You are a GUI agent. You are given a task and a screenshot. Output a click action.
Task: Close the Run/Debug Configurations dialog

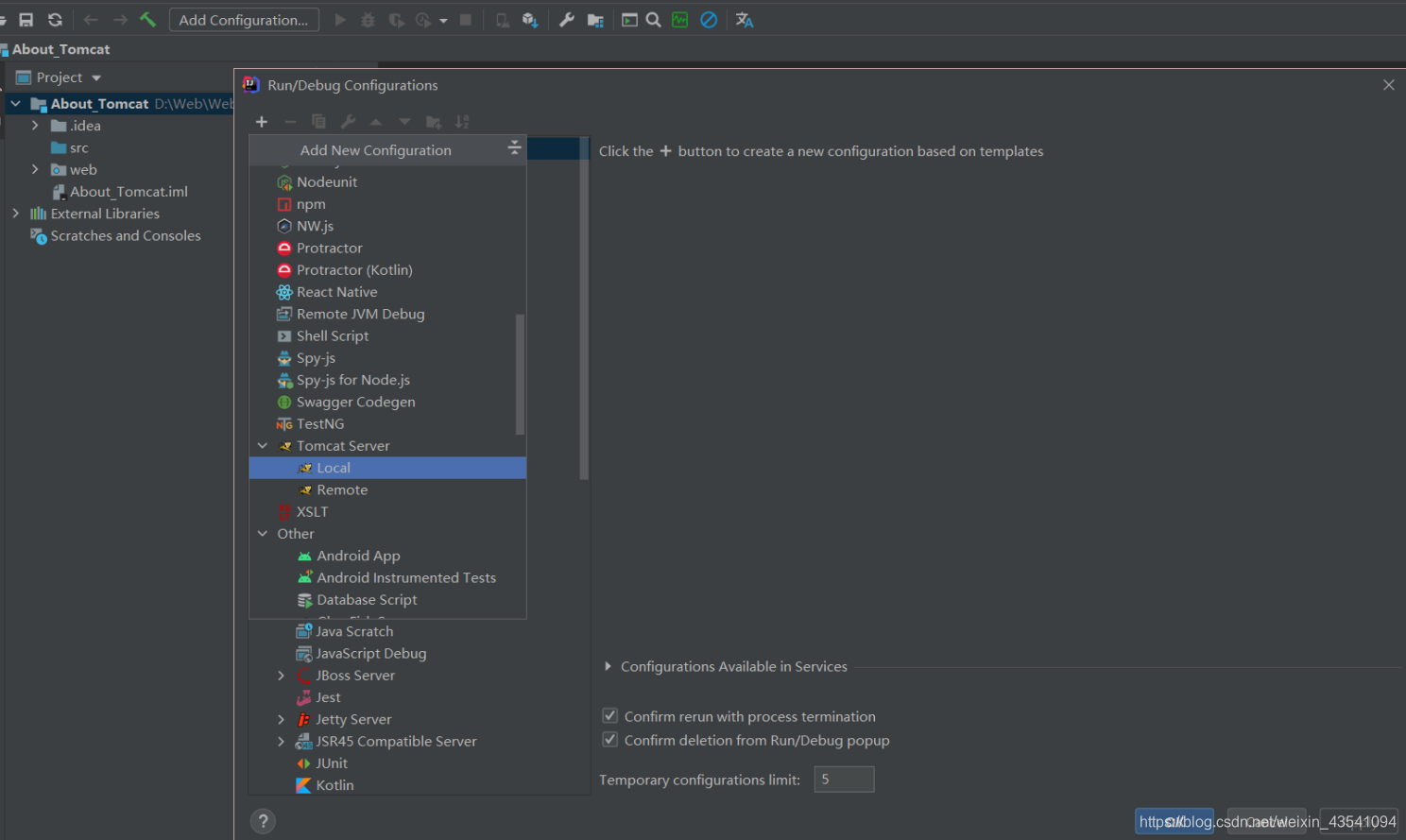click(1389, 85)
